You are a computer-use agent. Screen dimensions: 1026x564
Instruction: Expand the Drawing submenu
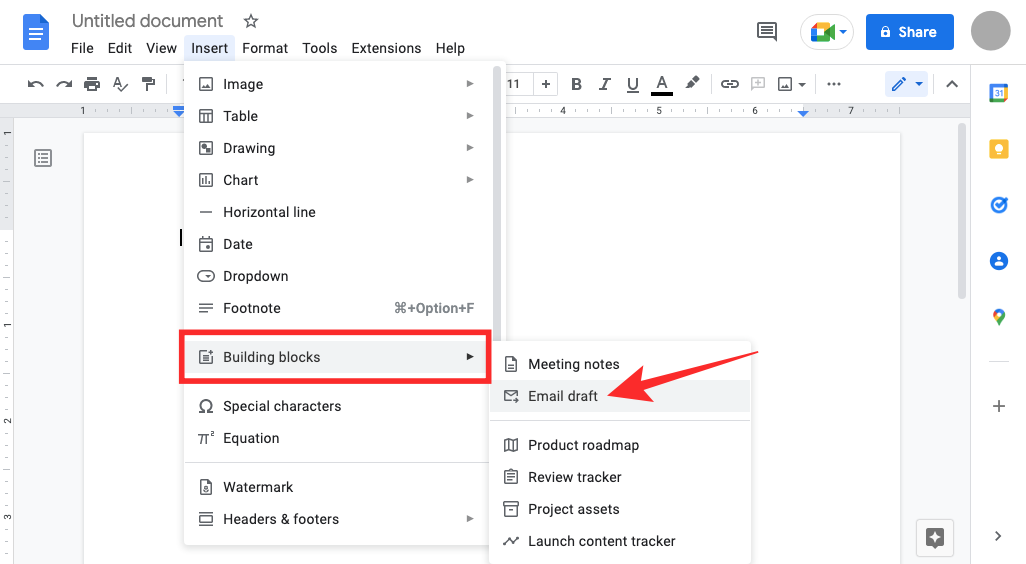[336, 148]
